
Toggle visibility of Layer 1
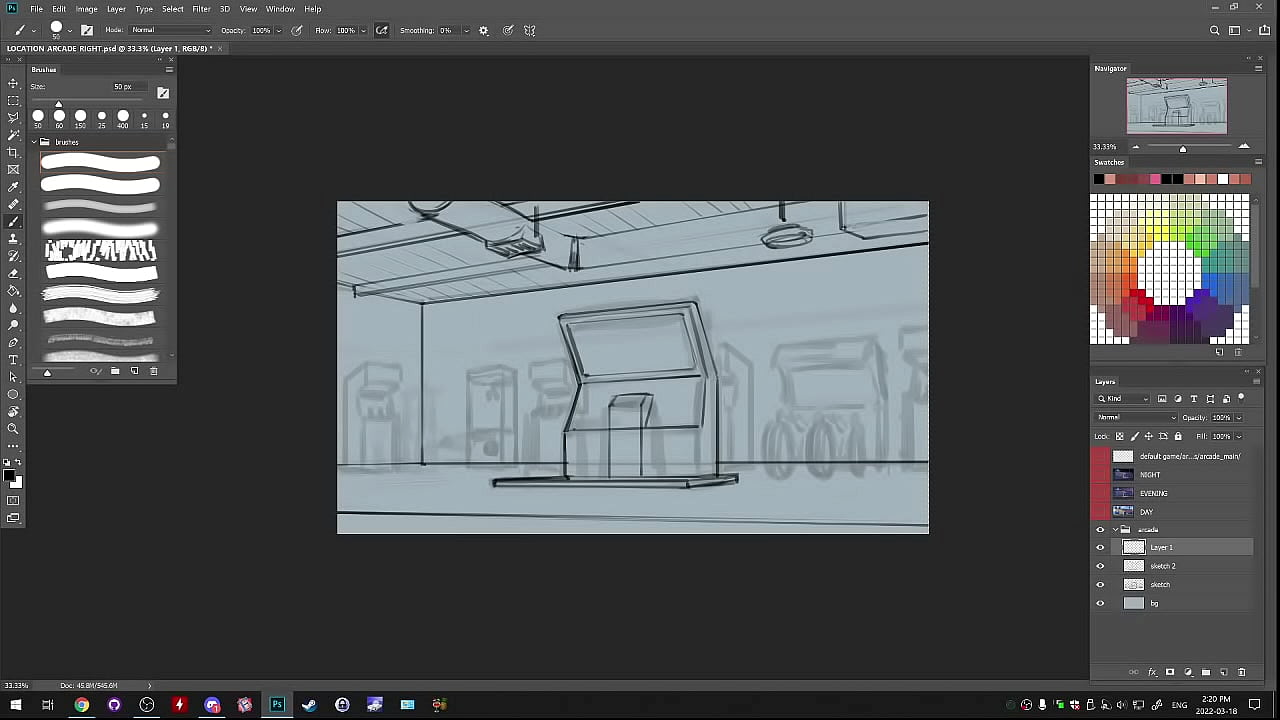click(x=1100, y=547)
